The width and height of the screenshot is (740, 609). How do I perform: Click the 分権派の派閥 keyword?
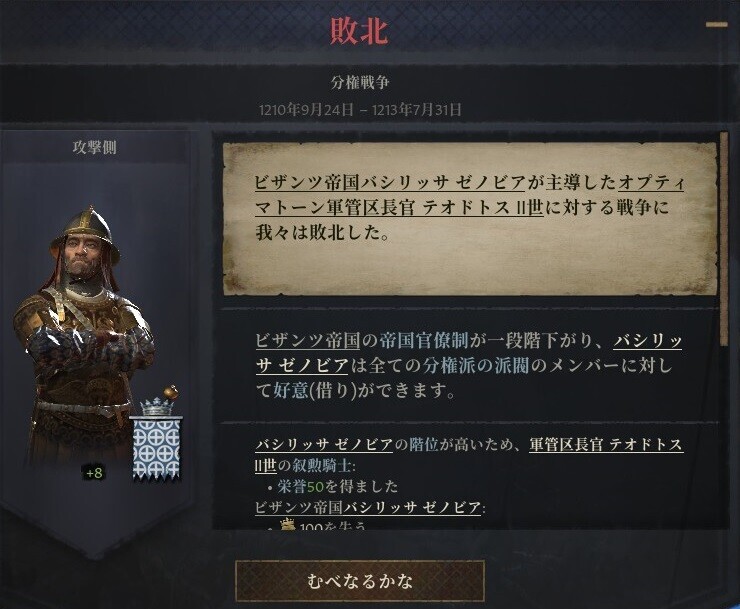(476, 365)
